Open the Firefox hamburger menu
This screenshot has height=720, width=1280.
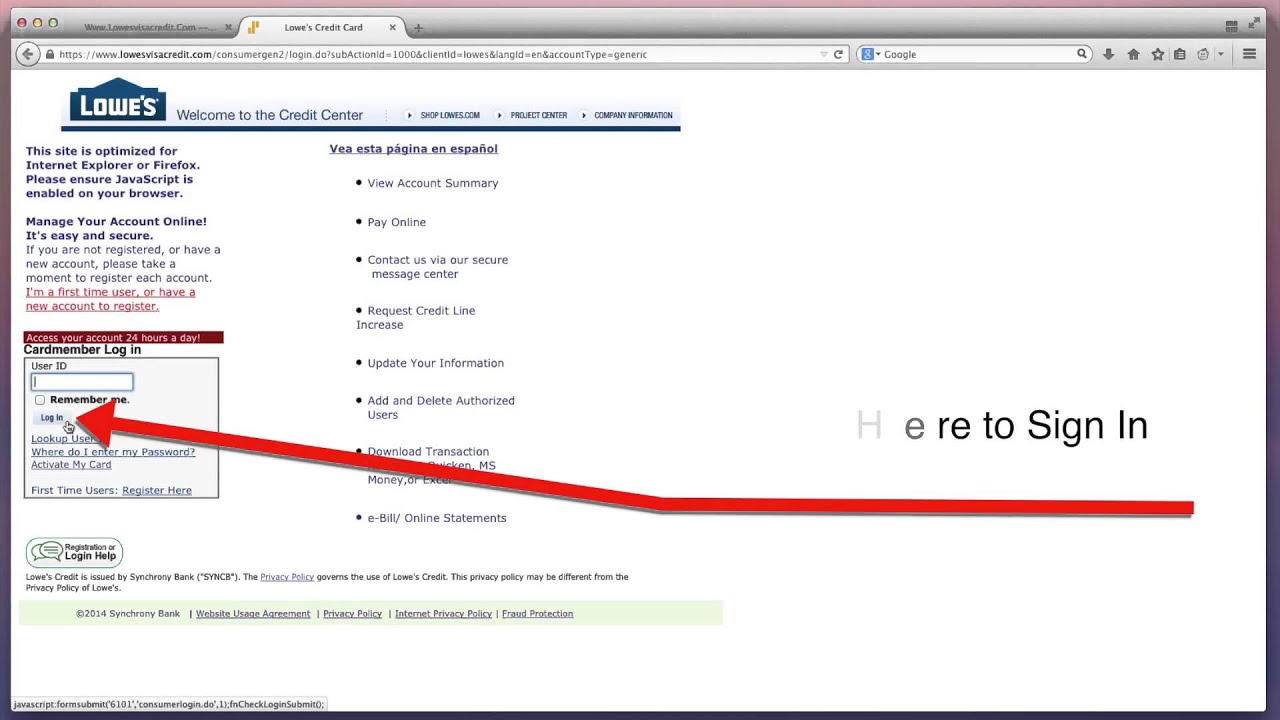pos(1249,54)
